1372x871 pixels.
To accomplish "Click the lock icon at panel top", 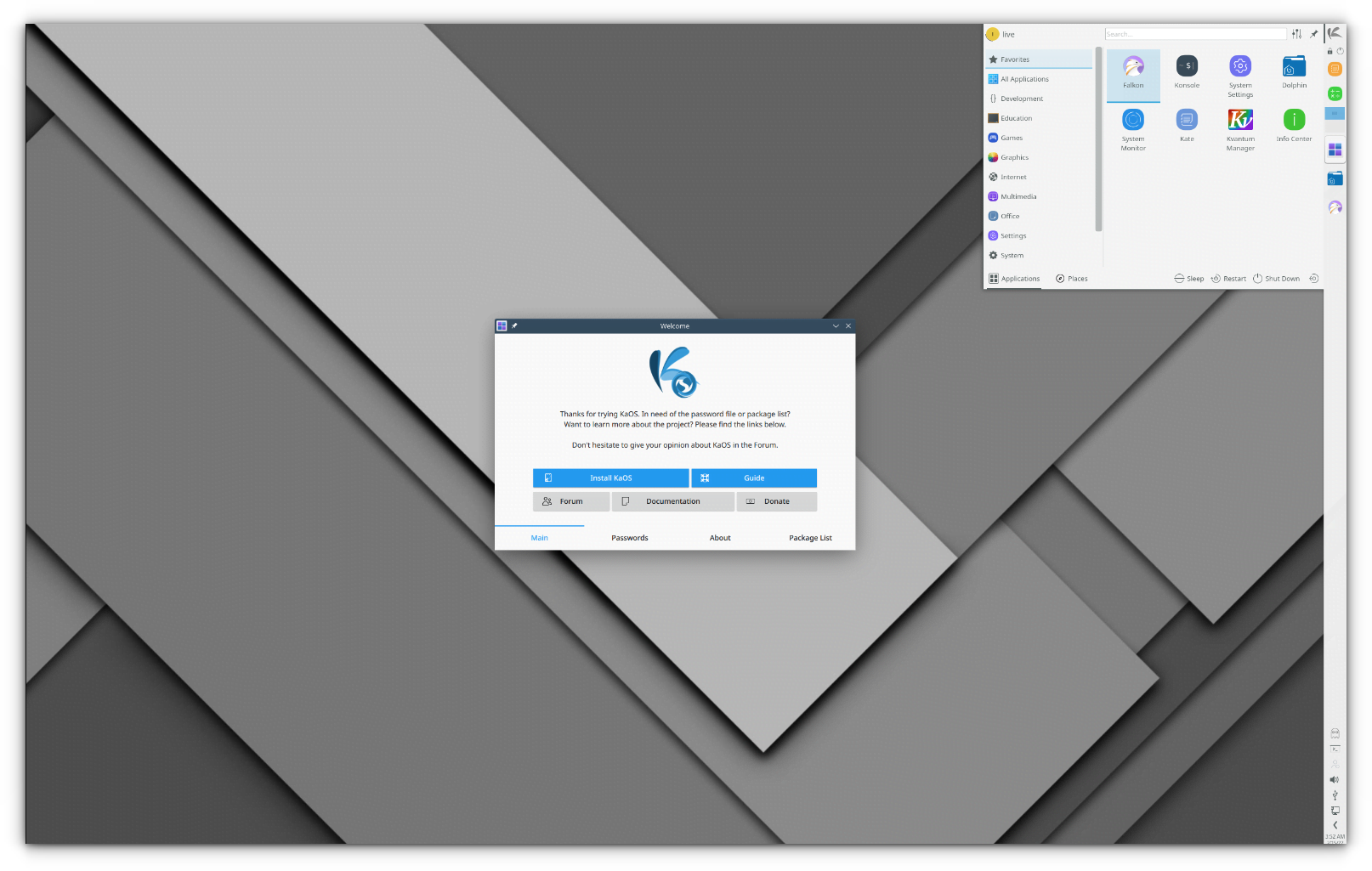I will coord(1329,51).
